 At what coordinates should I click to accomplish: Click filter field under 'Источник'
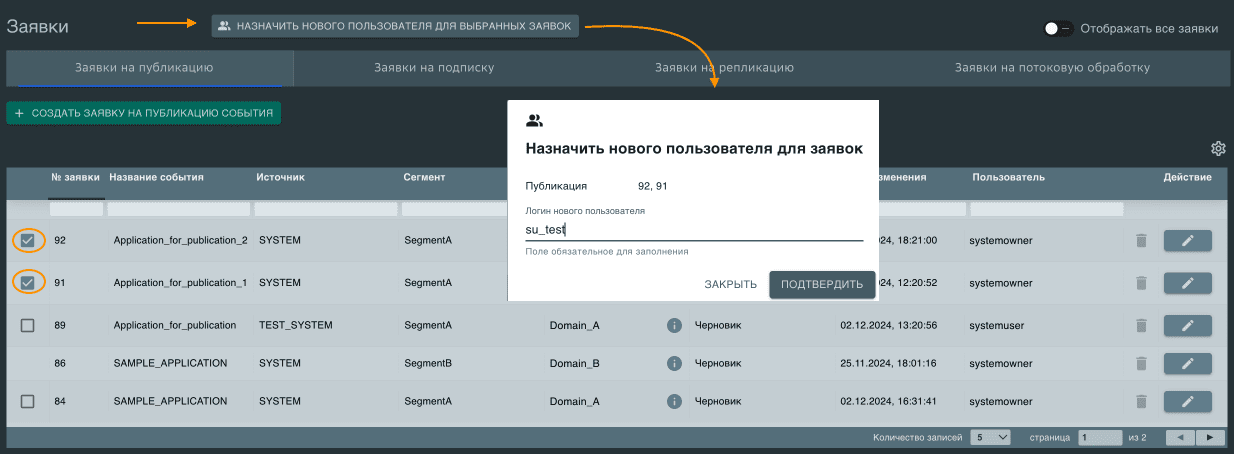(x=325, y=209)
